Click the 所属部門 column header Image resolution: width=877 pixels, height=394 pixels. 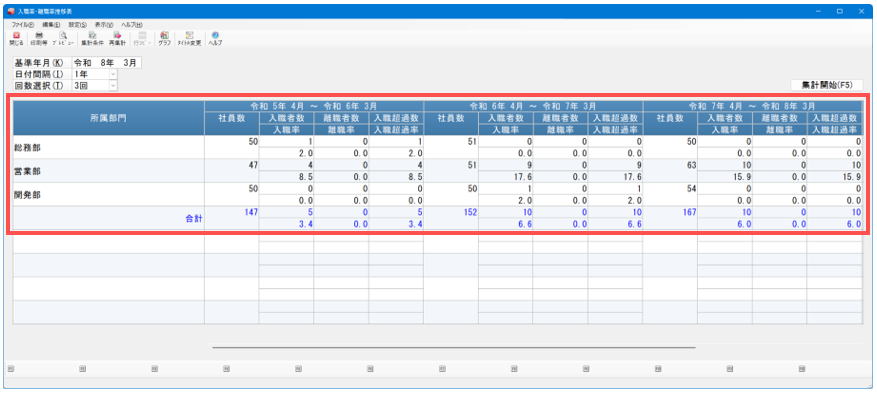[109, 118]
